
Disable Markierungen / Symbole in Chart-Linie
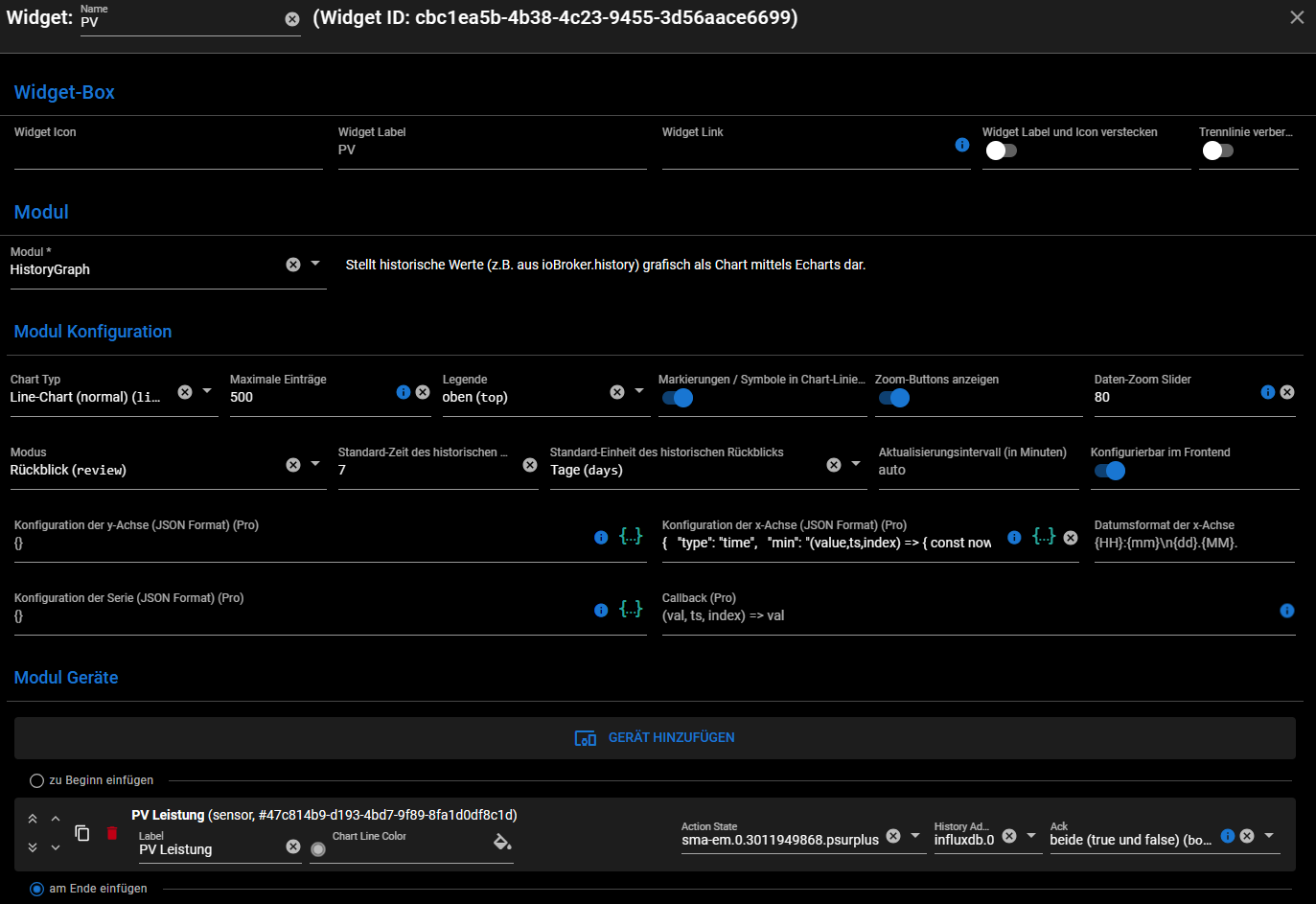[x=678, y=398]
